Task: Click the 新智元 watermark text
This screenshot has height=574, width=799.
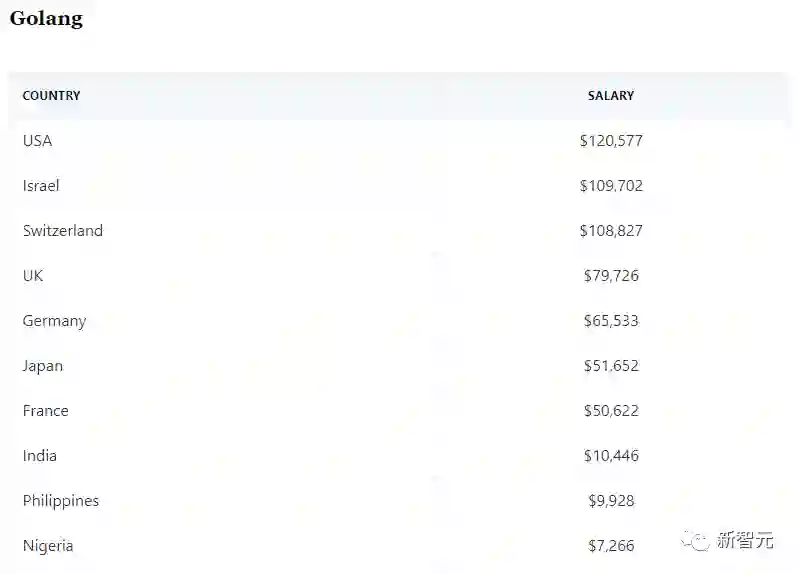Action: (746, 541)
